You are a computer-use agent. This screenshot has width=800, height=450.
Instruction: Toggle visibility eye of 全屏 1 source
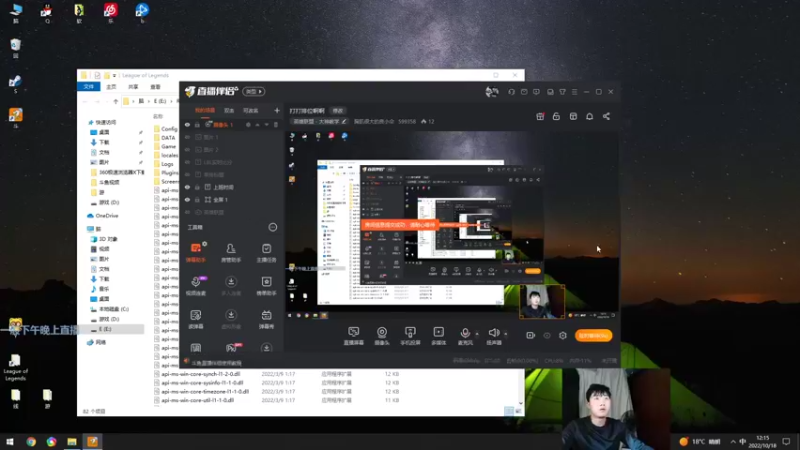pyautogui.click(x=187, y=199)
